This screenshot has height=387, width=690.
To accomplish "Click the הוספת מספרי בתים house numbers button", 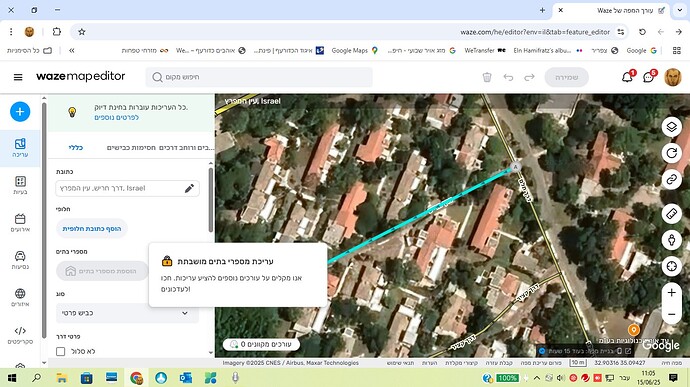I will tap(103, 271).
